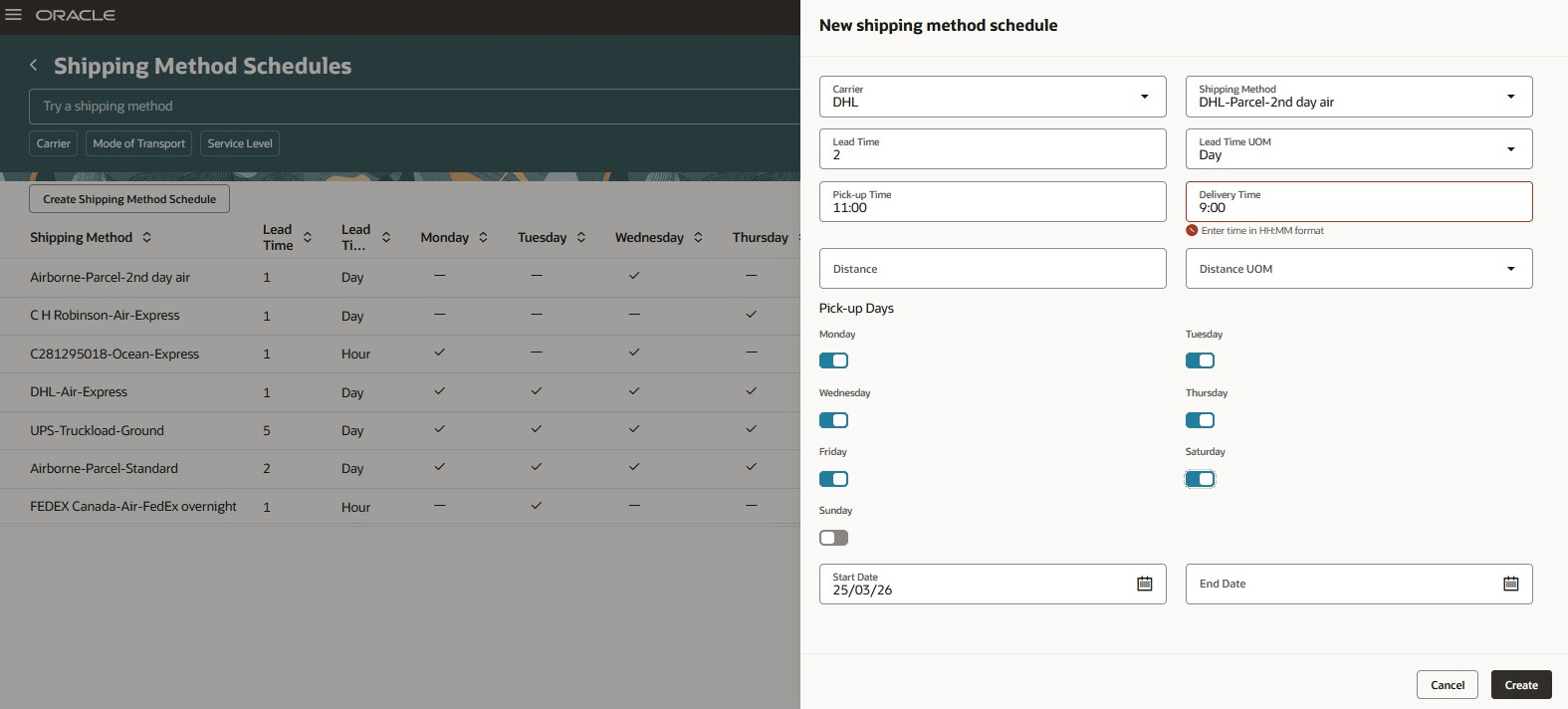Toggle the Monday pick-up day switch
The image size is (1568, 709).
pyautogui.click(x=833, y=360)
